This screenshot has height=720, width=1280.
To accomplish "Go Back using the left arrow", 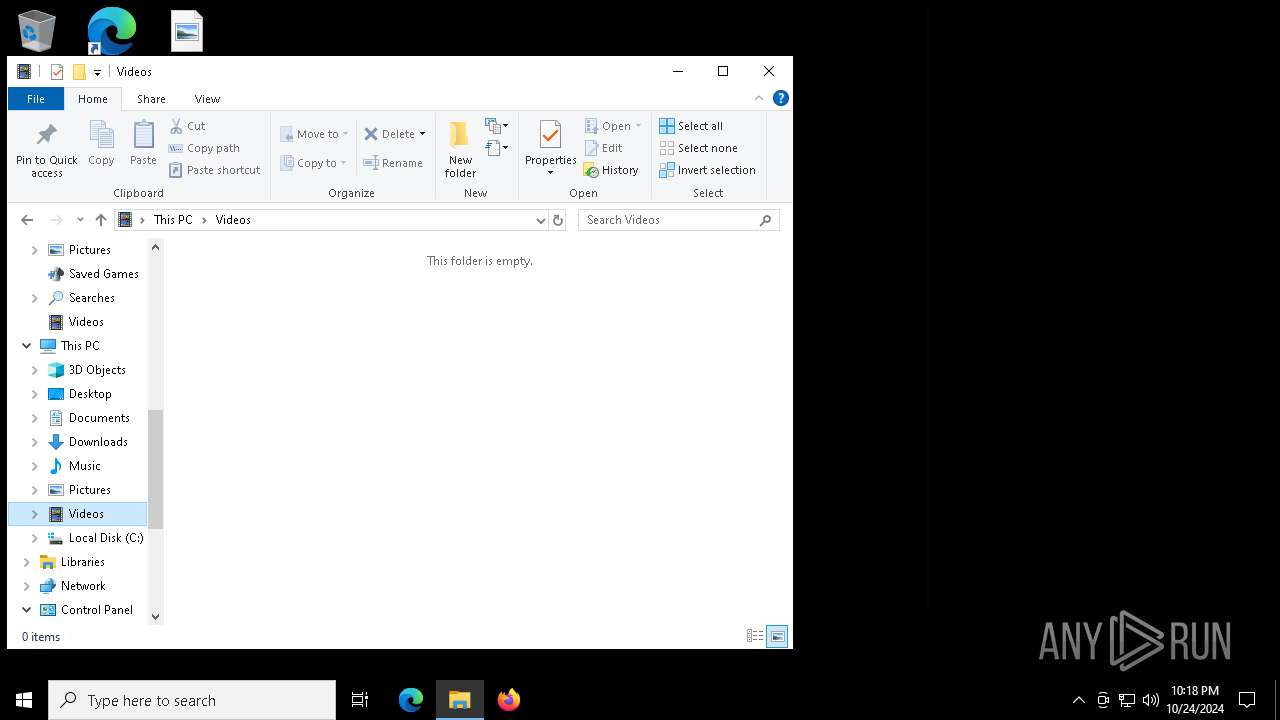I will coord(27,220).
